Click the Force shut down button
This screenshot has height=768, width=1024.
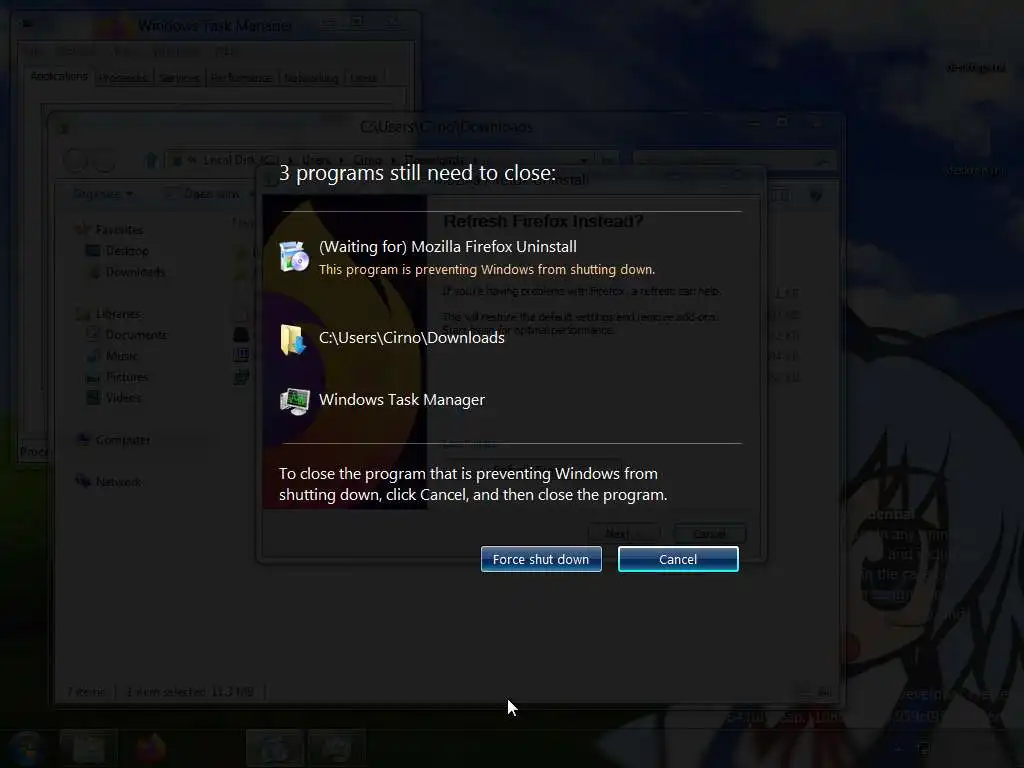click(x=541, y=559)
